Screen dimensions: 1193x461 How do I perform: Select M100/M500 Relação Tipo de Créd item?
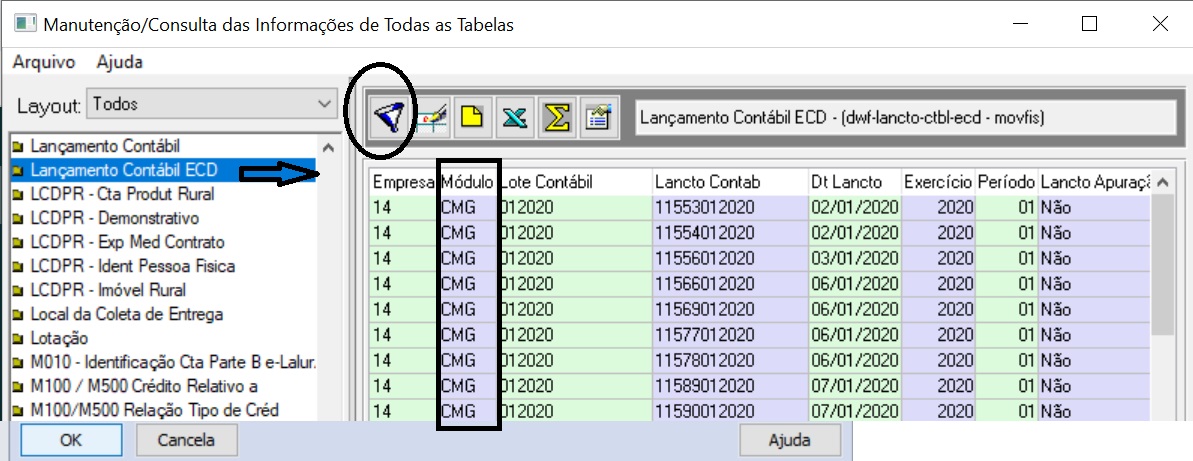point(154,411)
